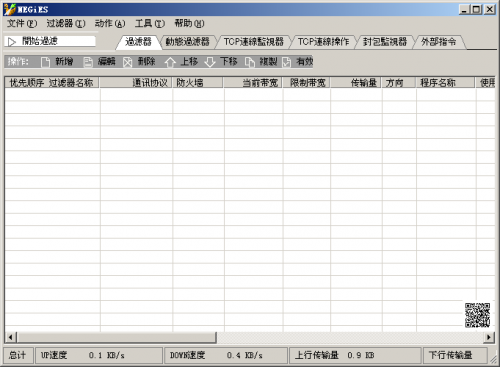This screenshot has width=500, height=367.
Task: Close the NEGiES window
Action: click(490, 9)
